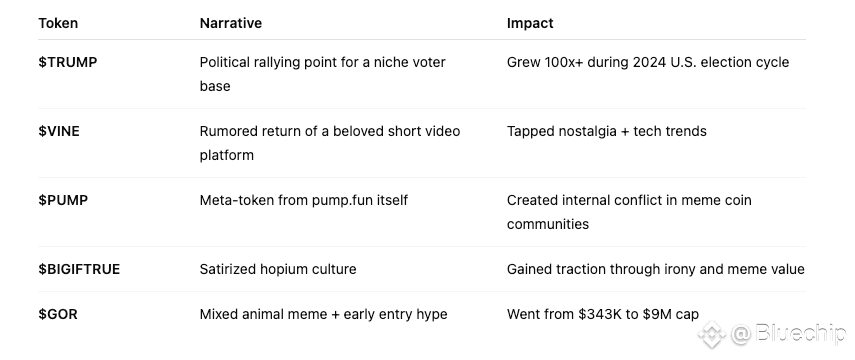Select the Impact column header

tap(530, 23)
